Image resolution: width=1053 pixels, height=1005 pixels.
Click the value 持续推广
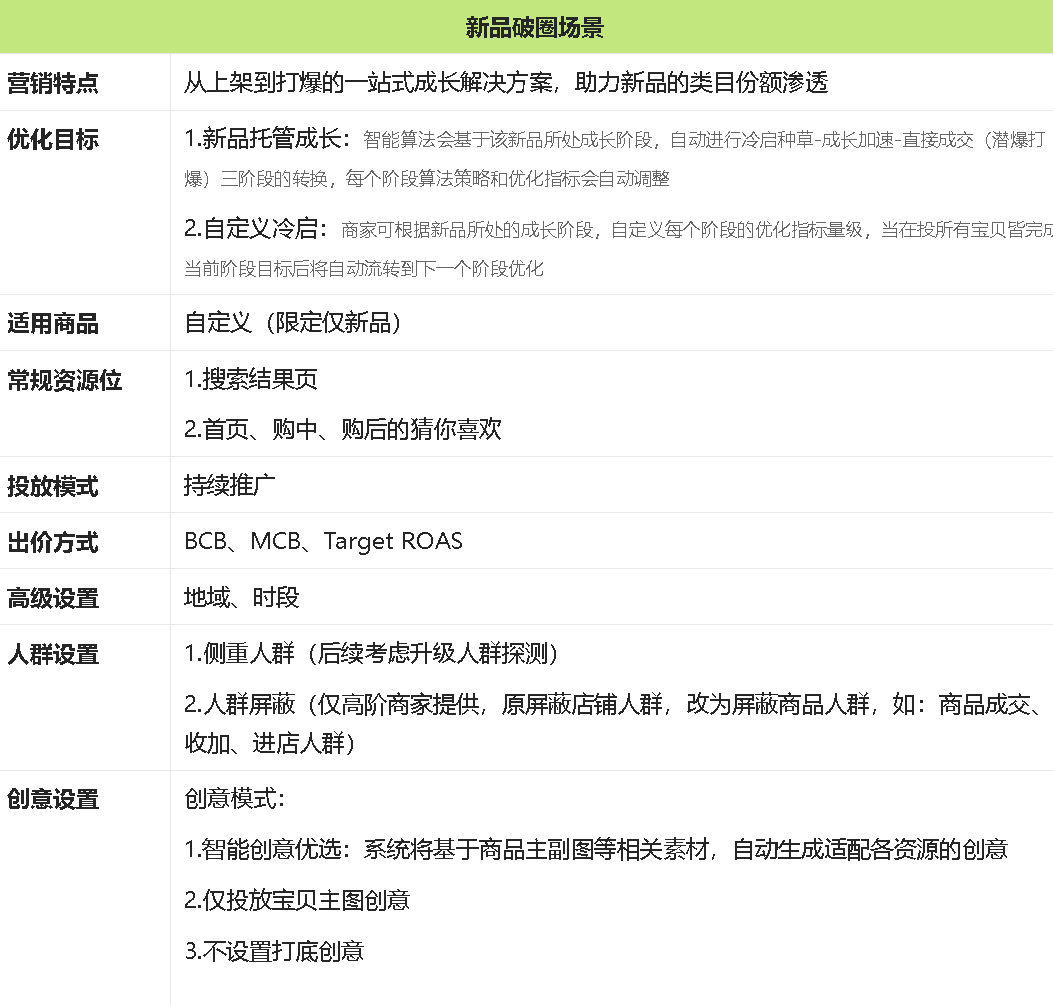[230, 485]
